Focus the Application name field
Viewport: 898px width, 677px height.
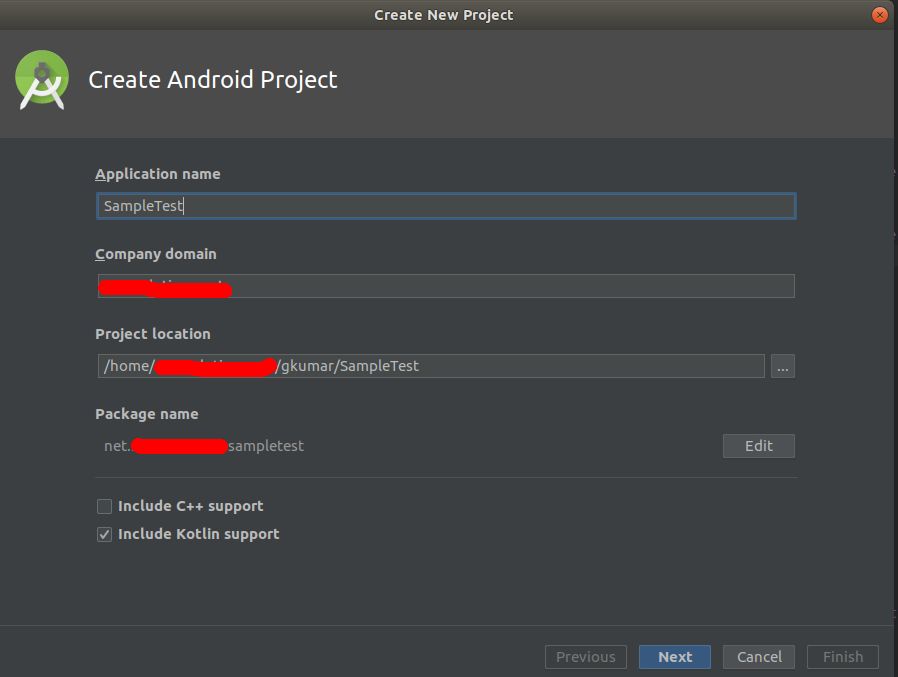(x=446, y=206)
